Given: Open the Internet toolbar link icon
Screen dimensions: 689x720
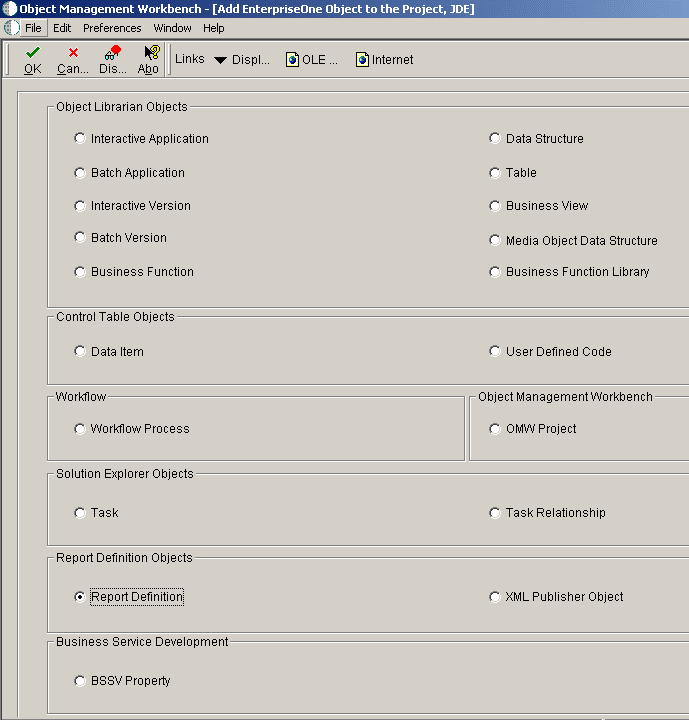Looking at the screenshot, I should [362, 60].
